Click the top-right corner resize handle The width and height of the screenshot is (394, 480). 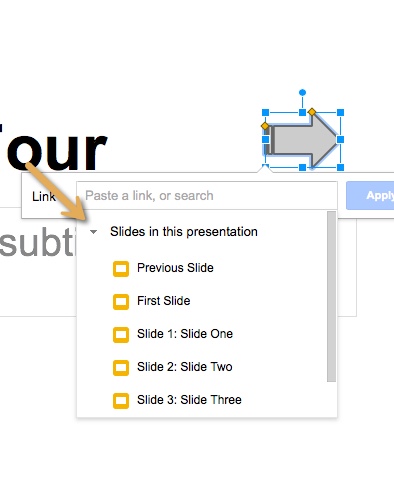340,113
